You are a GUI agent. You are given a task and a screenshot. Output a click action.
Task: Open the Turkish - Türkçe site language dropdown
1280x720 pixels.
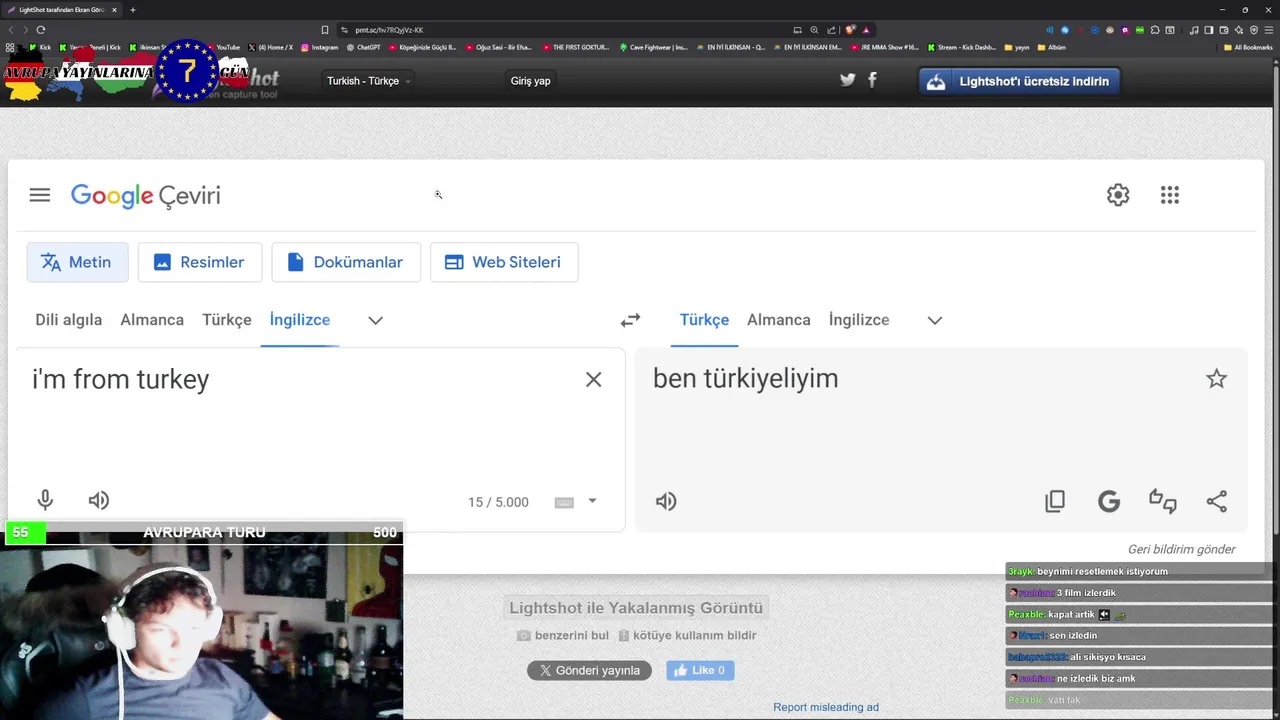[369, 81]
